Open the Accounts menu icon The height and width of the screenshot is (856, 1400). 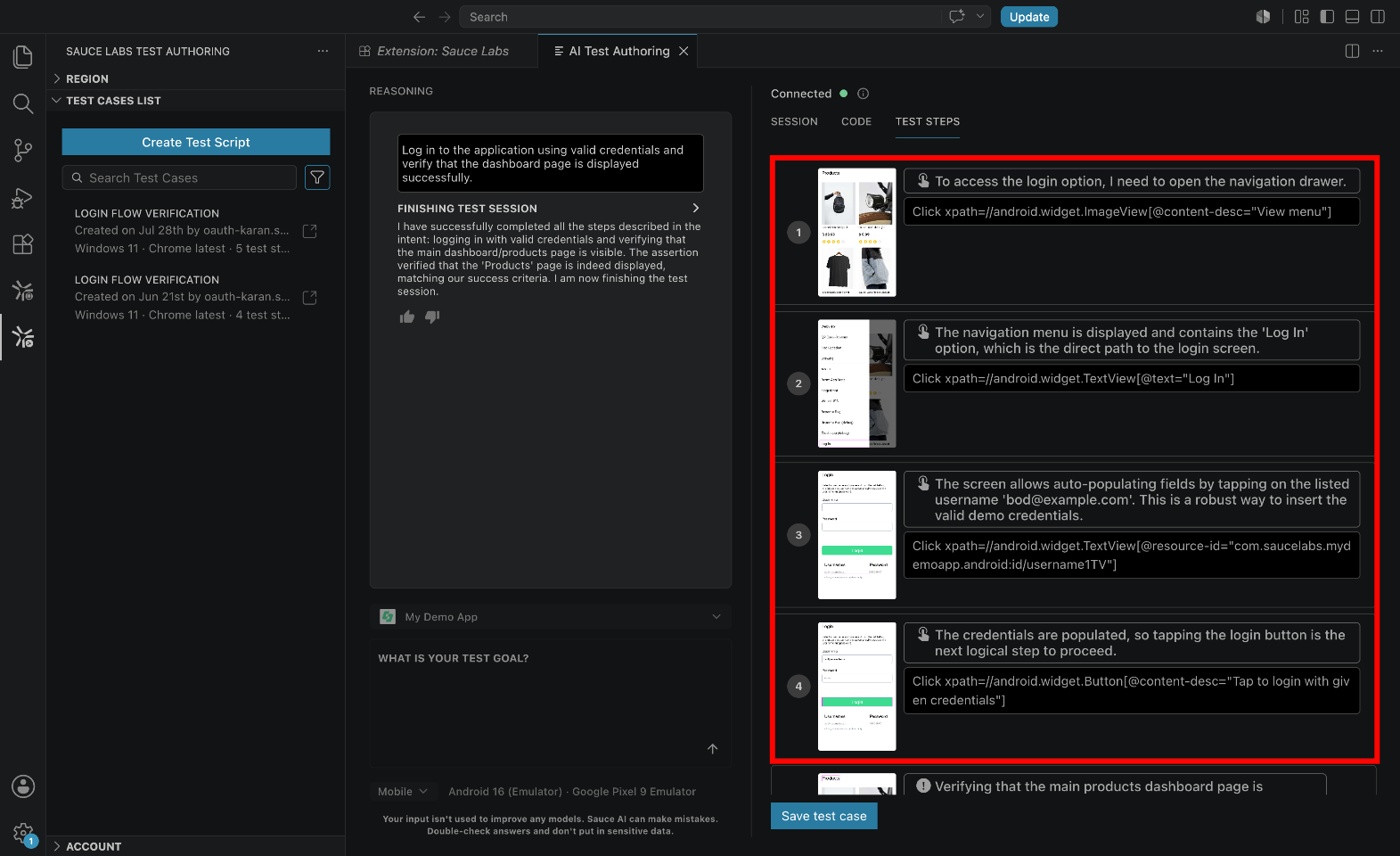click(x=23, y=786)
